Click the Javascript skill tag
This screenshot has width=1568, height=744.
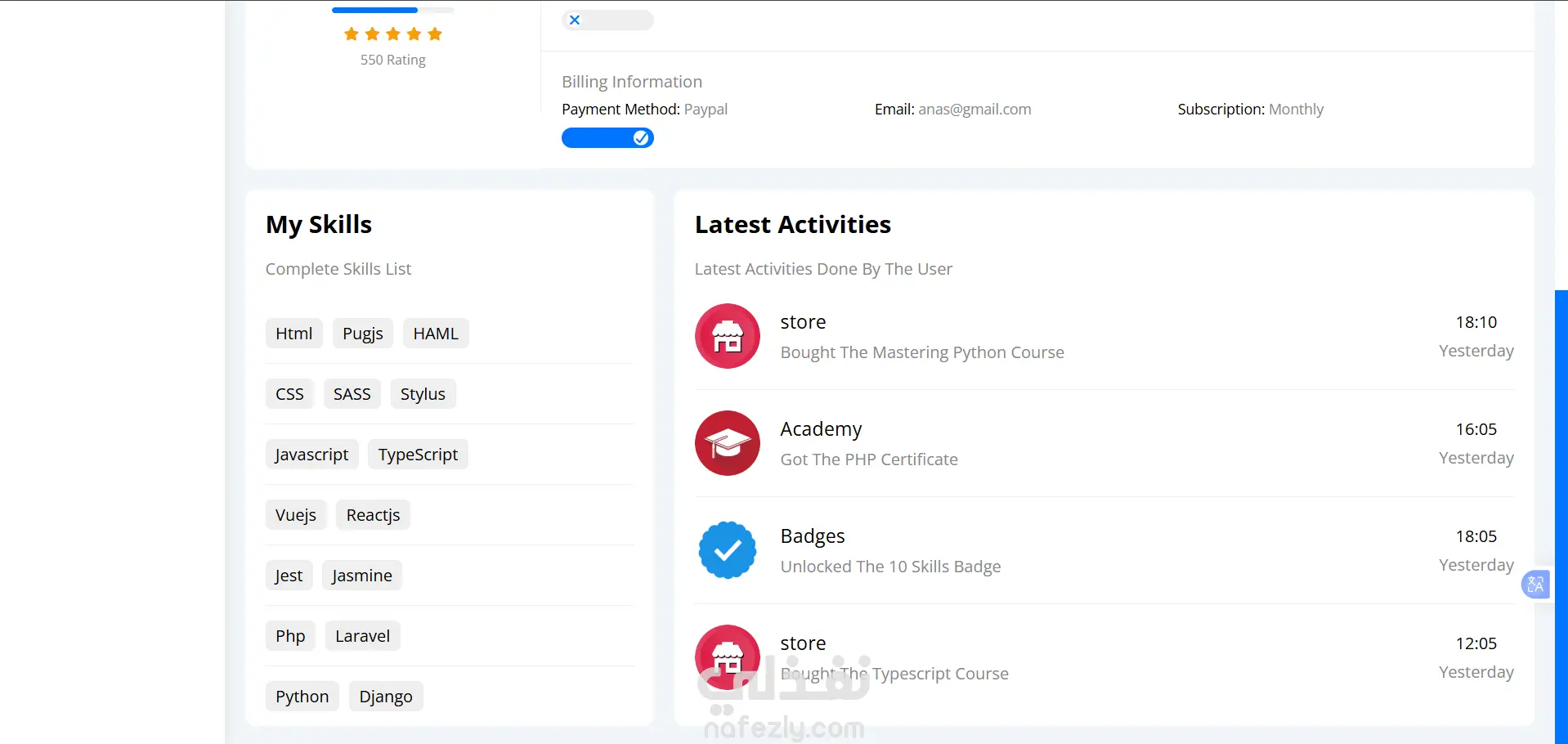311,455
